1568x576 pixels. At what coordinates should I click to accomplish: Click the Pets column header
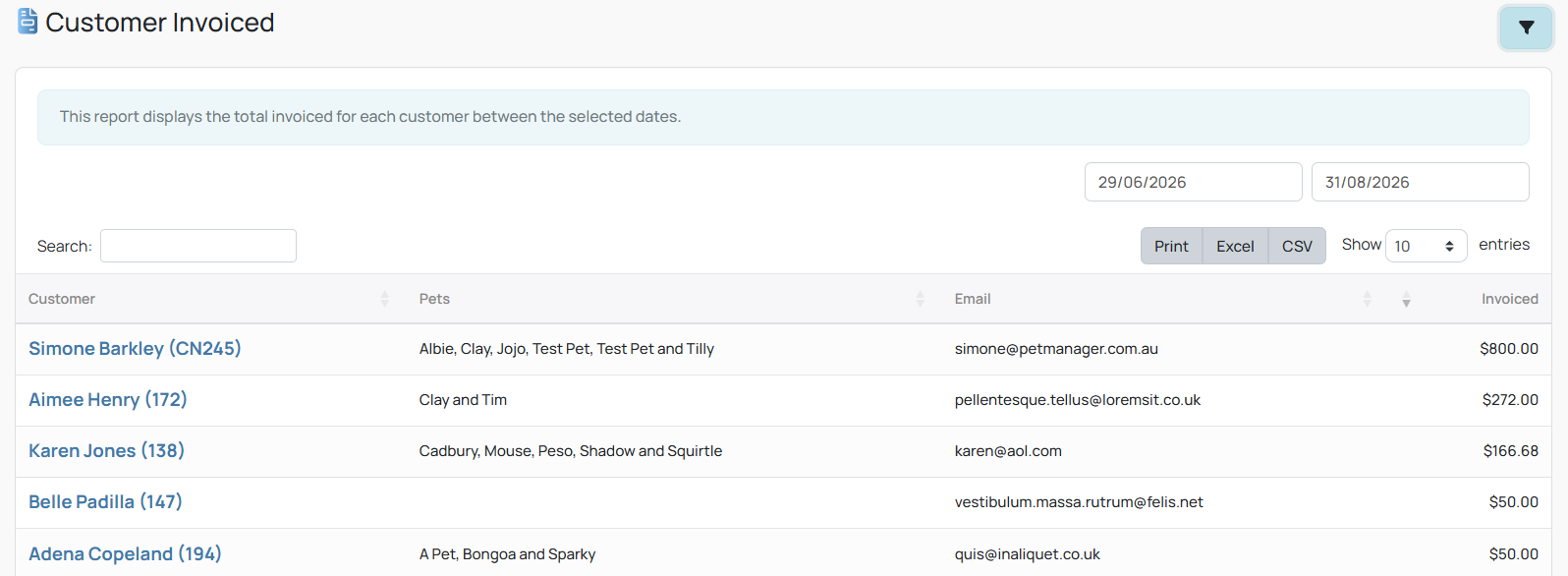434,299
